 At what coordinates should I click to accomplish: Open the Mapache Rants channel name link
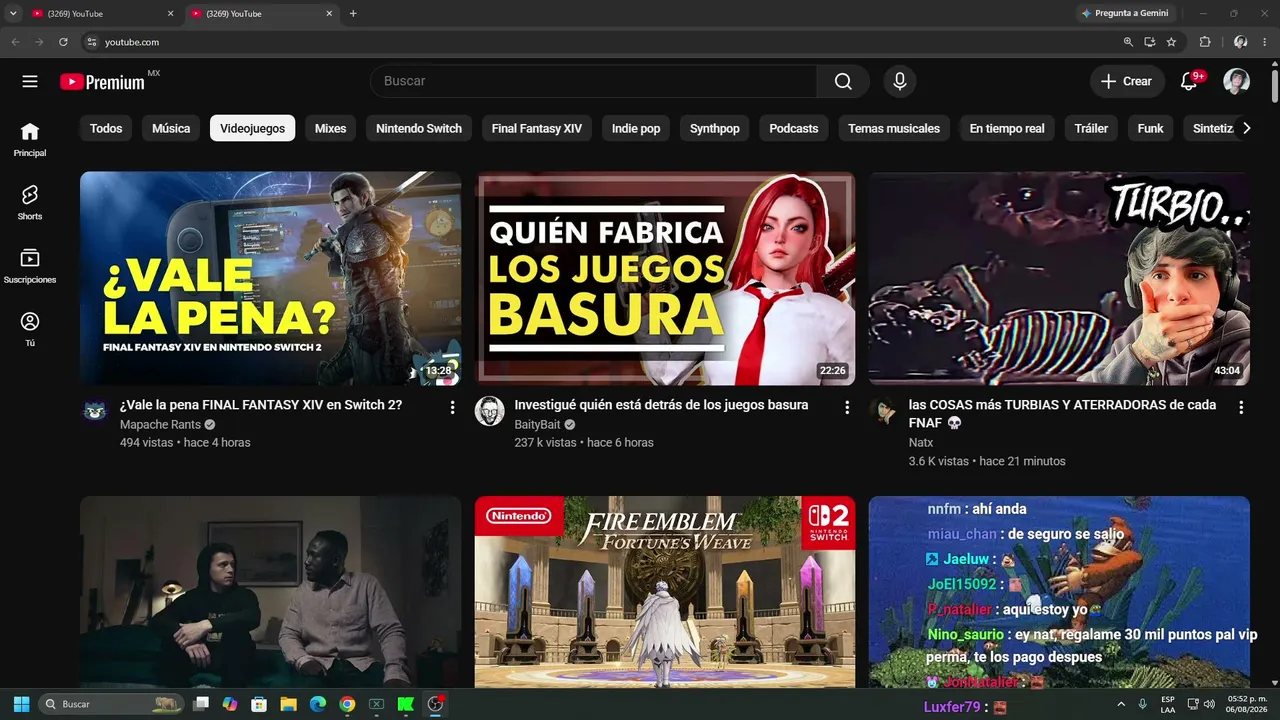pos(160,424)
